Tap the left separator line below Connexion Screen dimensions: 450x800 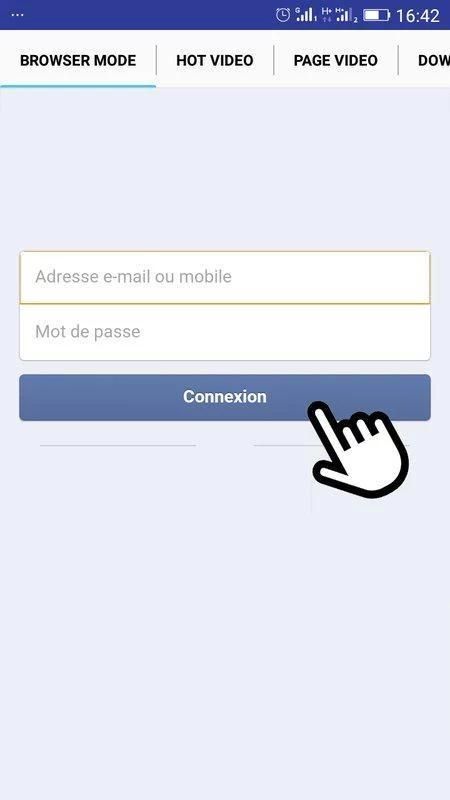click(x=118, y=445)
